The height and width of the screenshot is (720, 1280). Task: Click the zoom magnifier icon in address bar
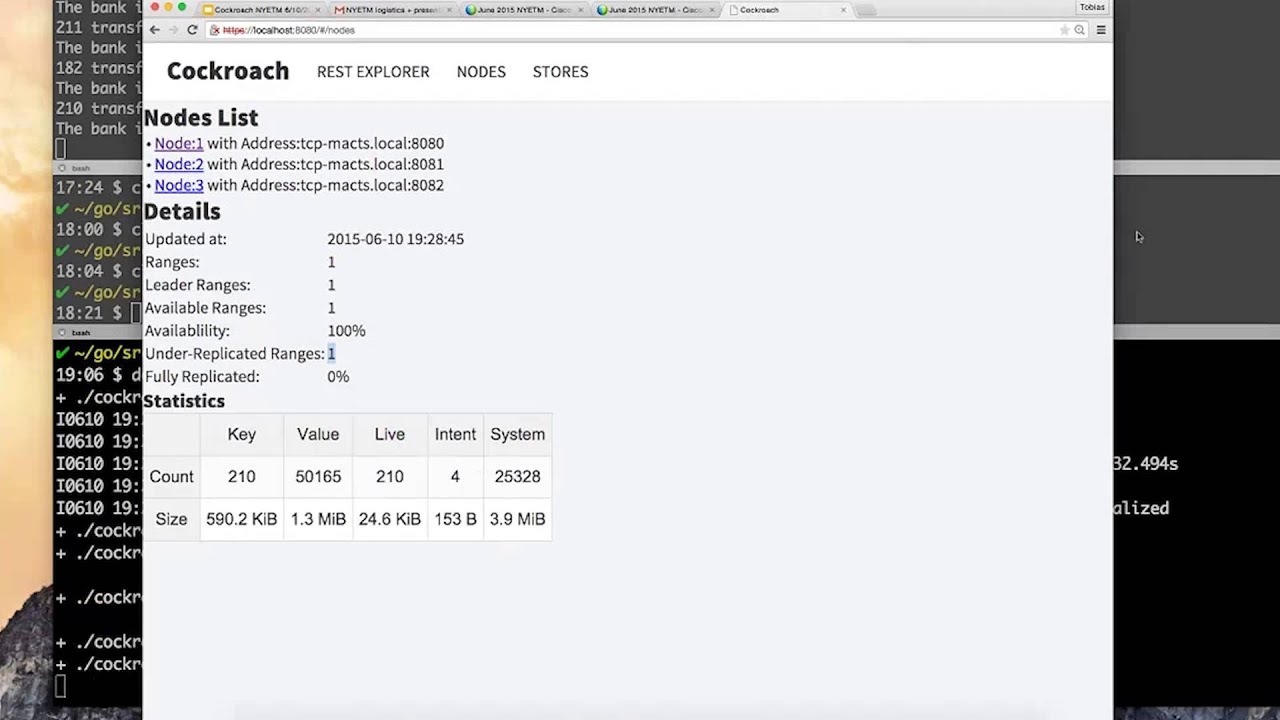1079,30
